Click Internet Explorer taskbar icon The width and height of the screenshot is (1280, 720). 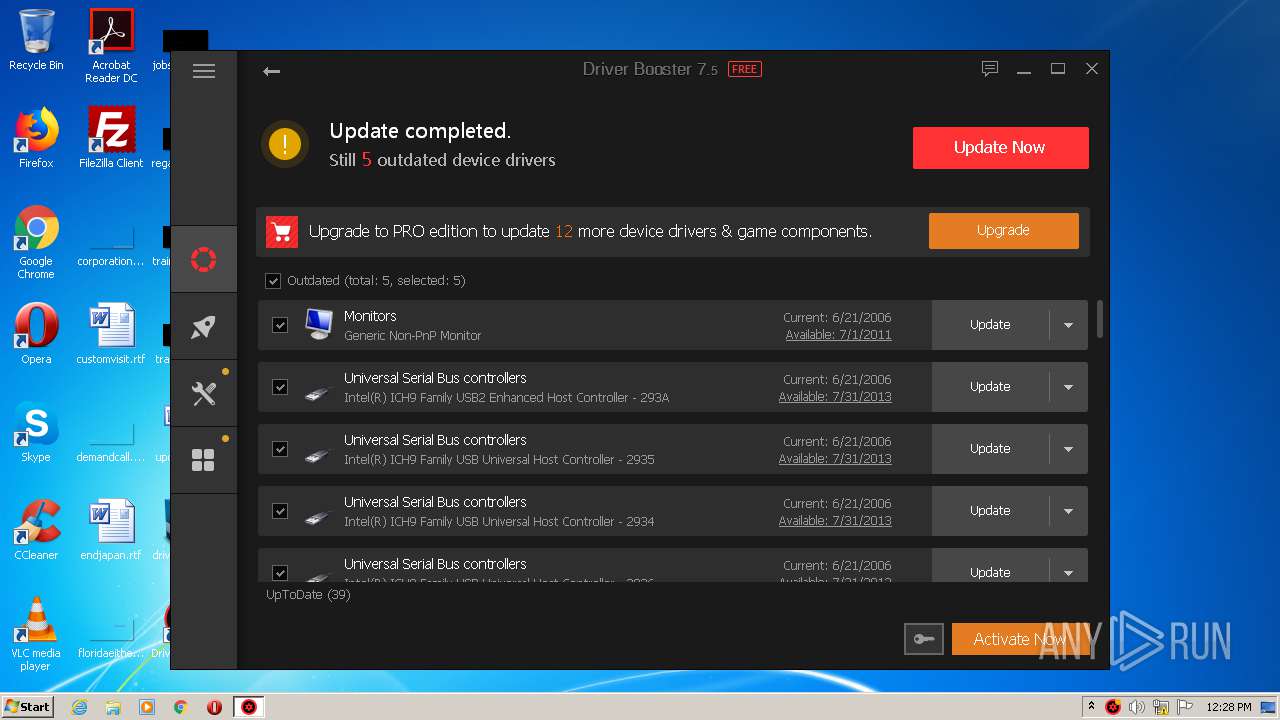coord(79,707)
